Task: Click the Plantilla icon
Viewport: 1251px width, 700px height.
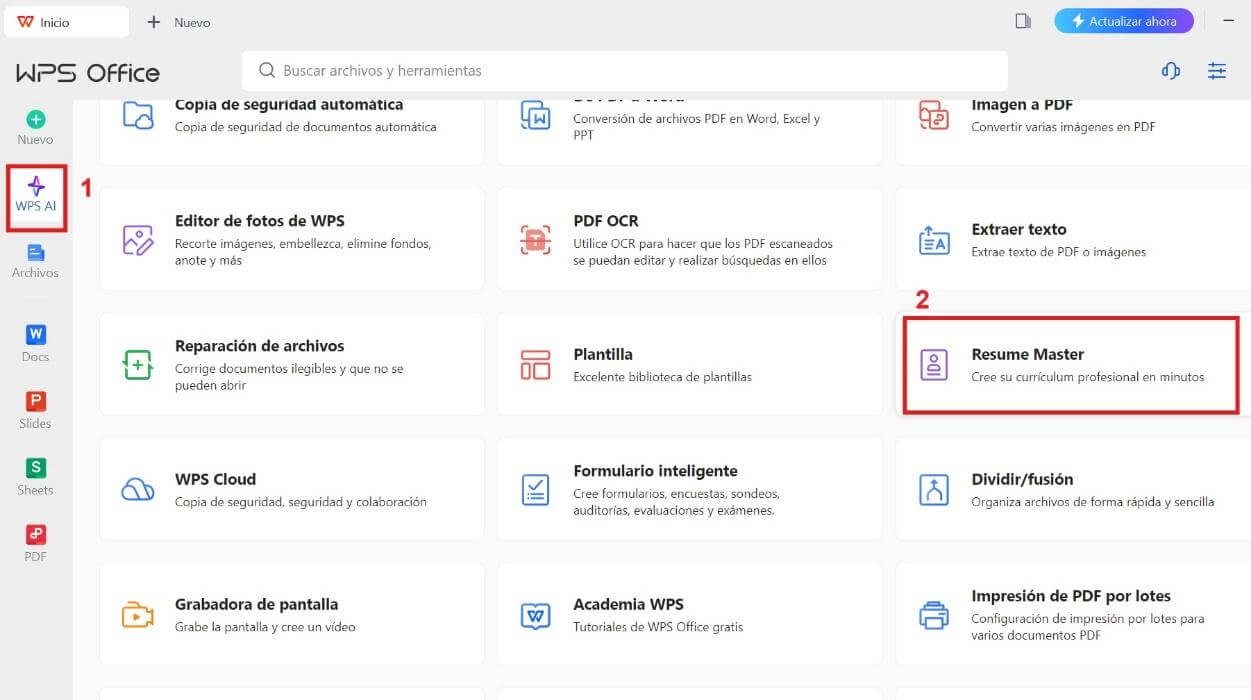Action: point(536,364)
